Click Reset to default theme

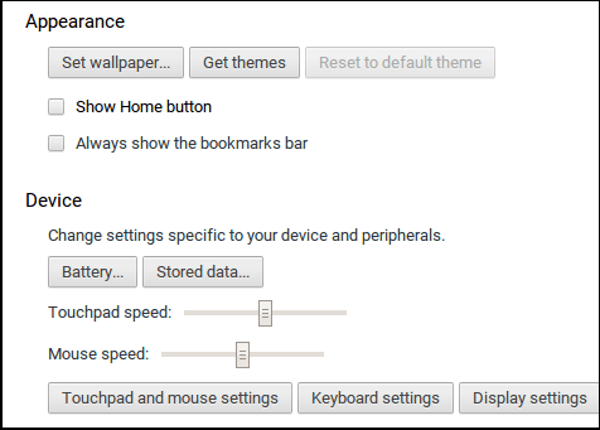point(400,62)
